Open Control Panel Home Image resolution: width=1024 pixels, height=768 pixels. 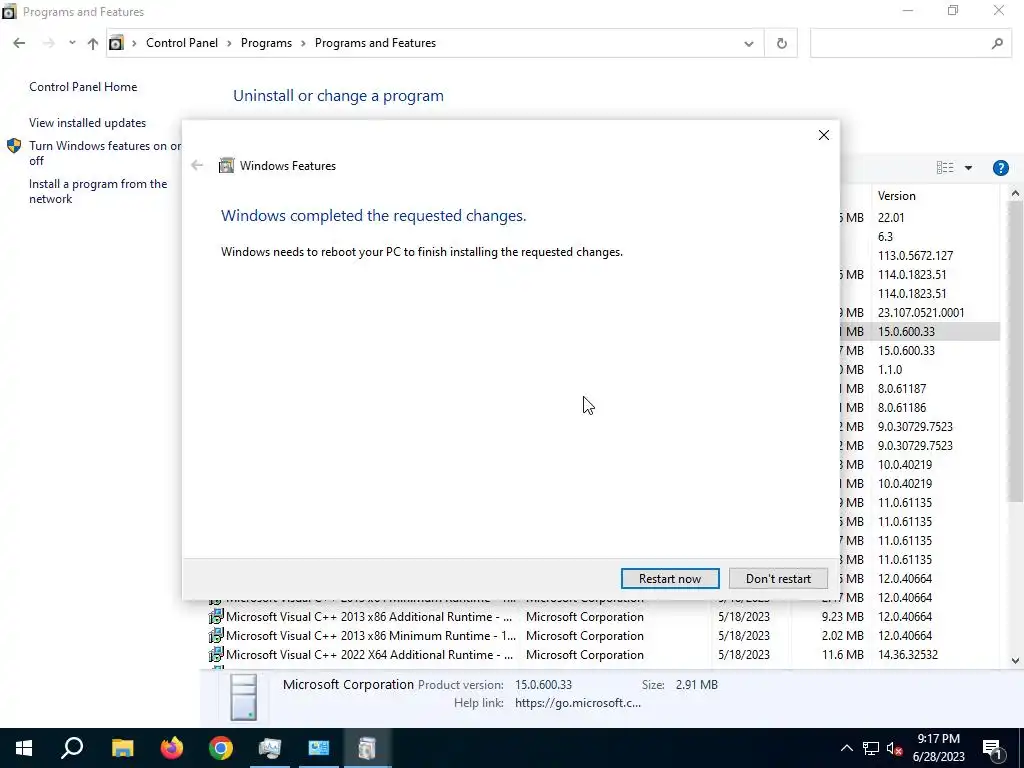click(83, 87)
